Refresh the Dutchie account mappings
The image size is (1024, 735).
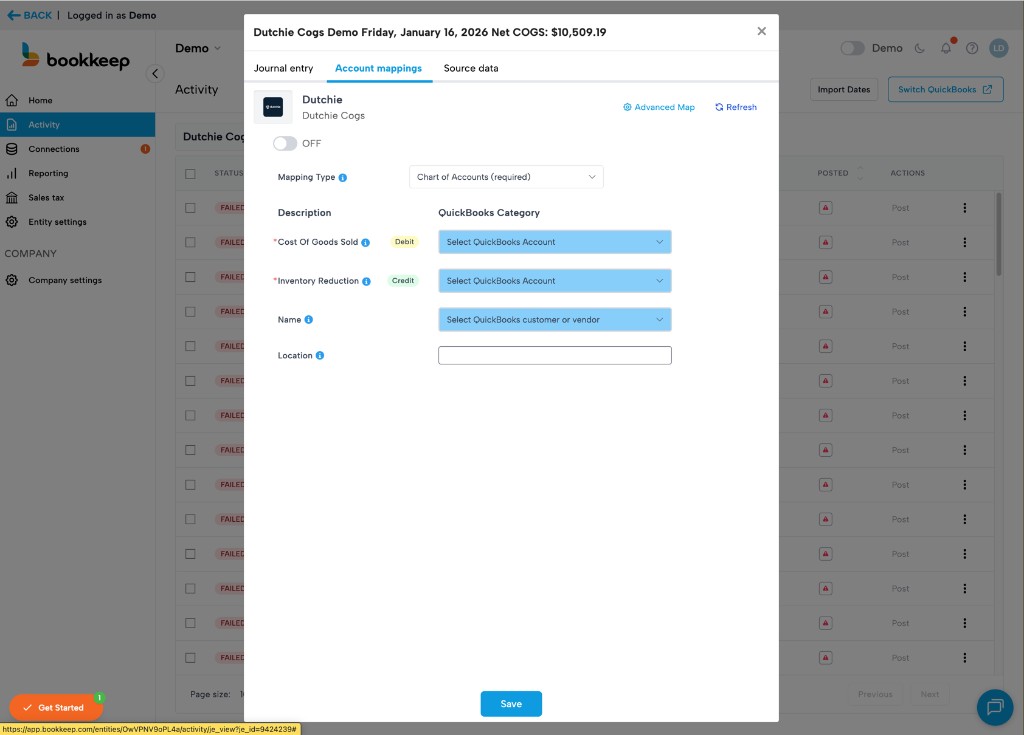[x=735, y=107]
